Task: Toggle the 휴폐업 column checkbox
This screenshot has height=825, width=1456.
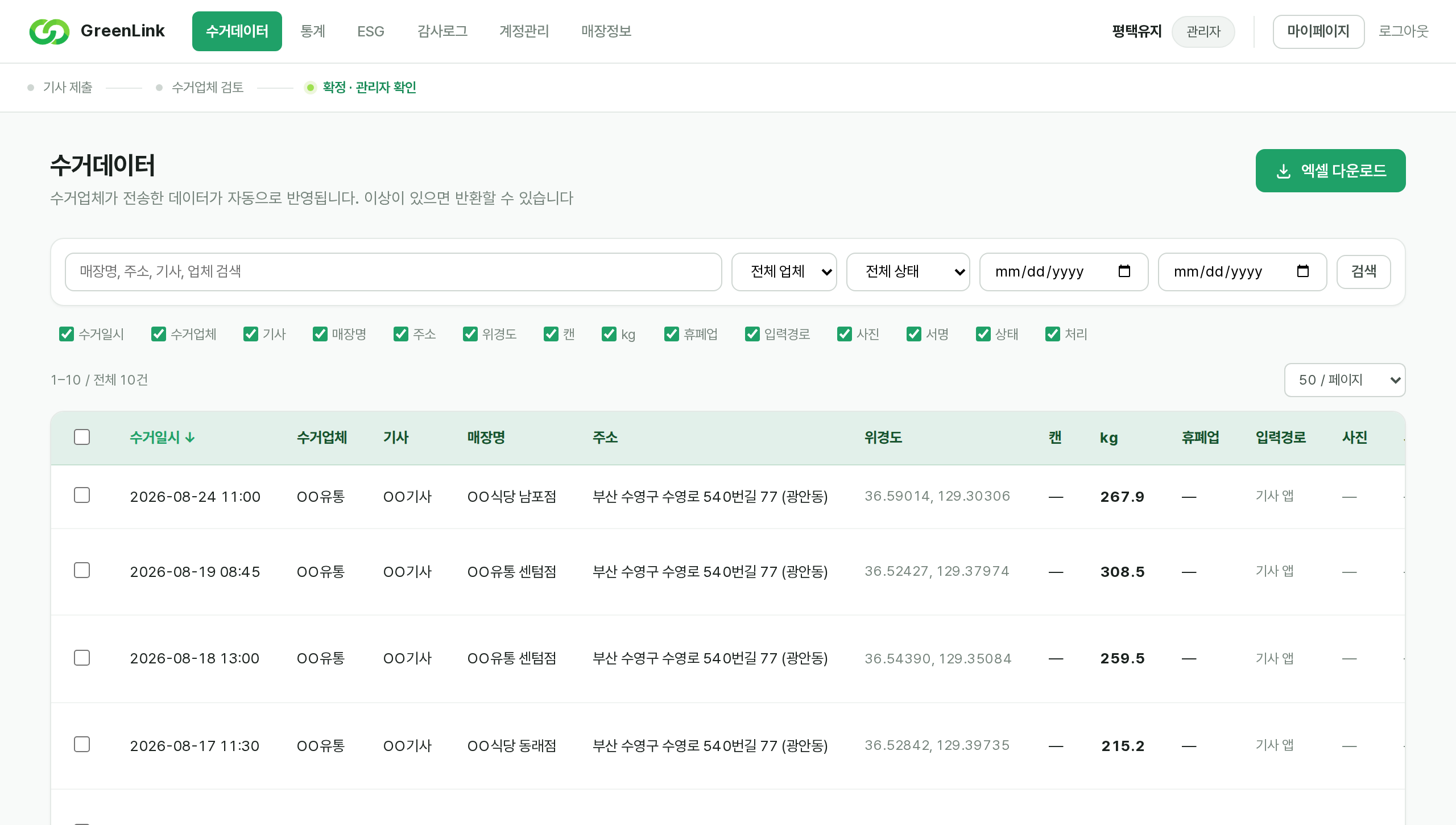Action: pos(672,334)
